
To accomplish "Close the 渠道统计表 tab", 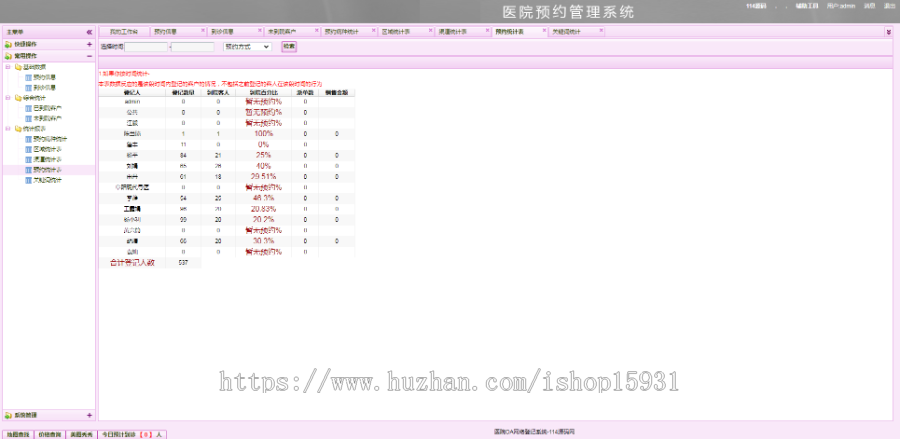I will [x=487, y=30].
